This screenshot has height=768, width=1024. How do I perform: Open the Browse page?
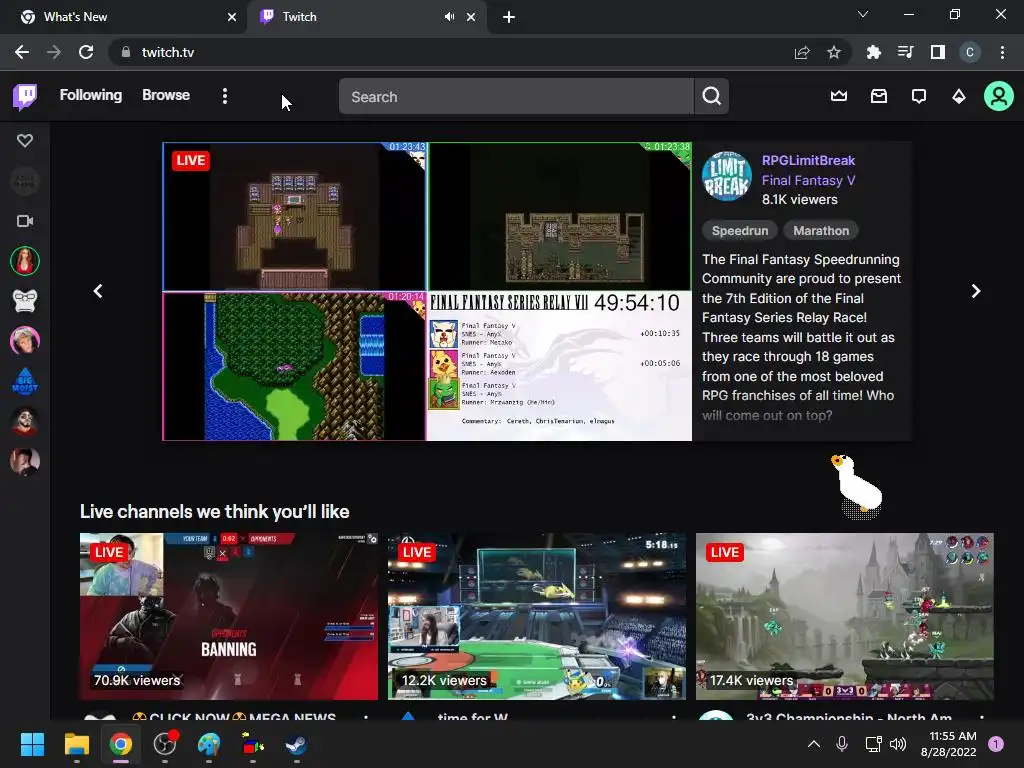point(166,95)
